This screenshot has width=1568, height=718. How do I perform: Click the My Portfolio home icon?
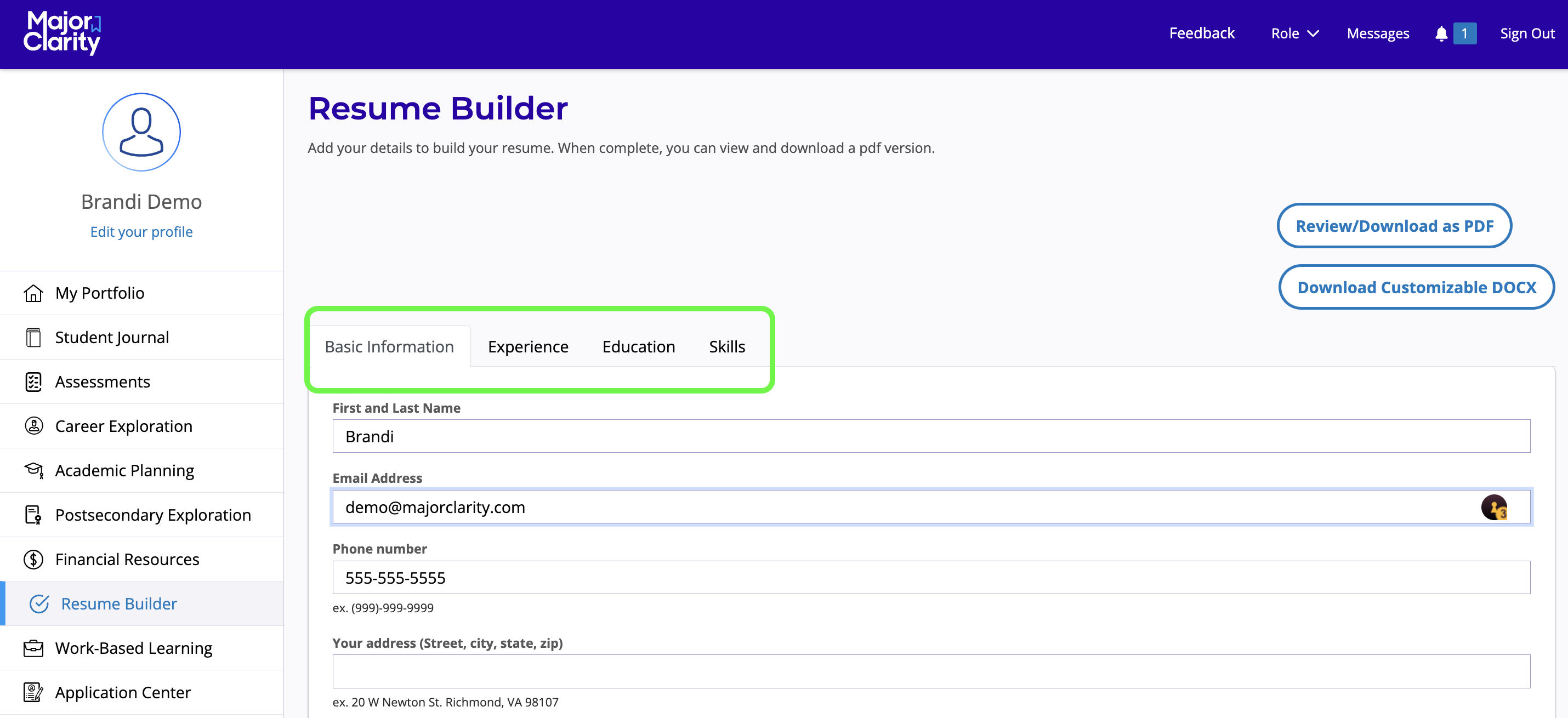click(33, 293)
